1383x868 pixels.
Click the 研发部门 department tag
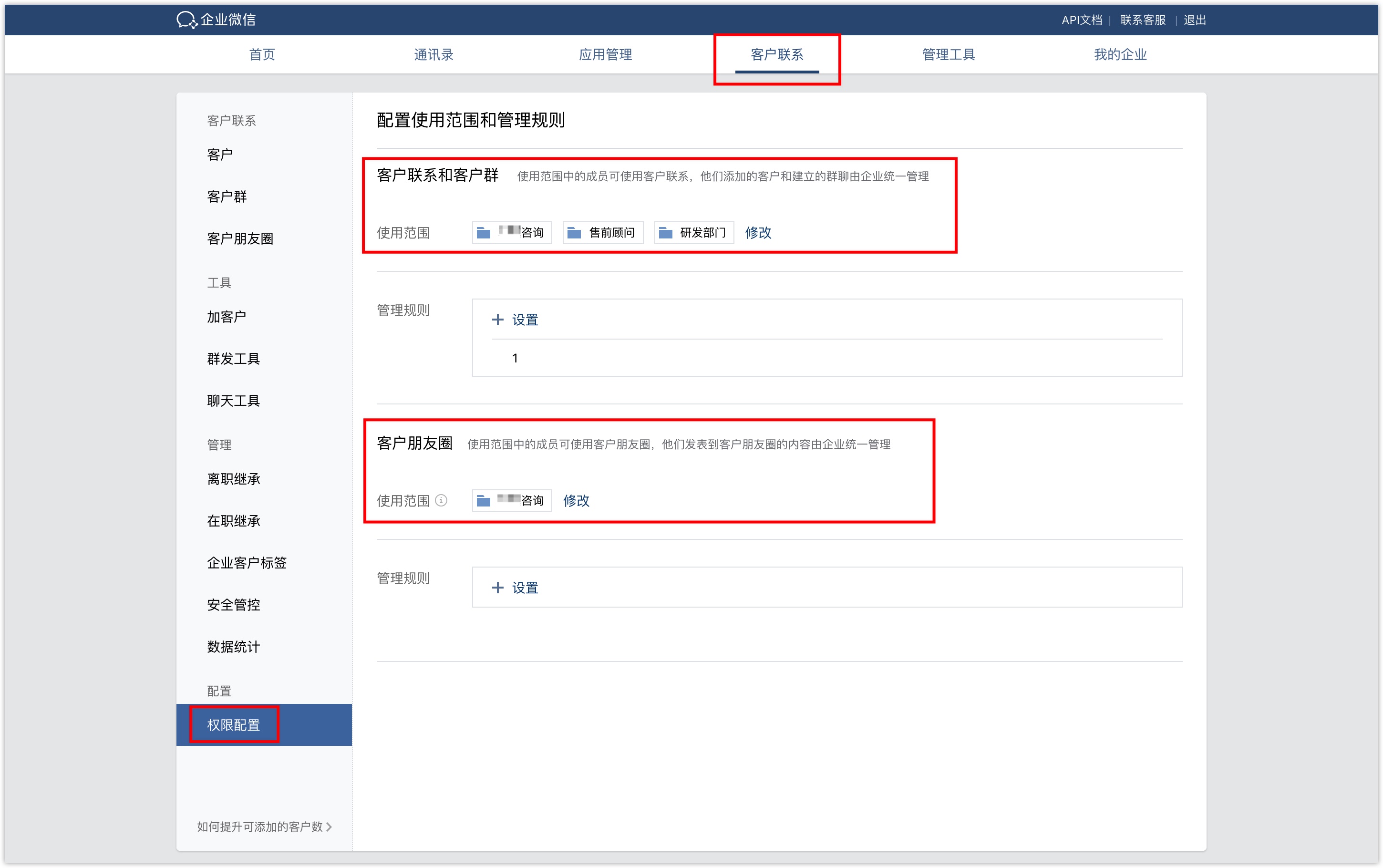tap(694, 233)
